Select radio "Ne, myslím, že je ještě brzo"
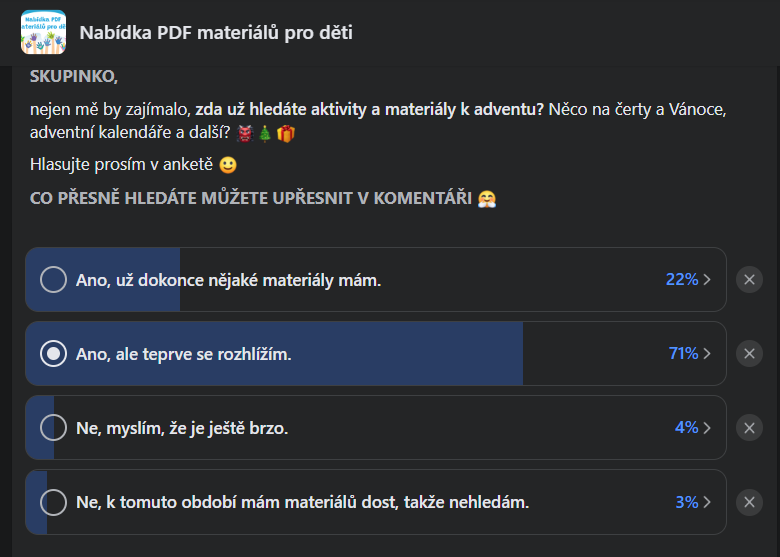This screenshot has width=780, height=557. [x=53, y=428]
